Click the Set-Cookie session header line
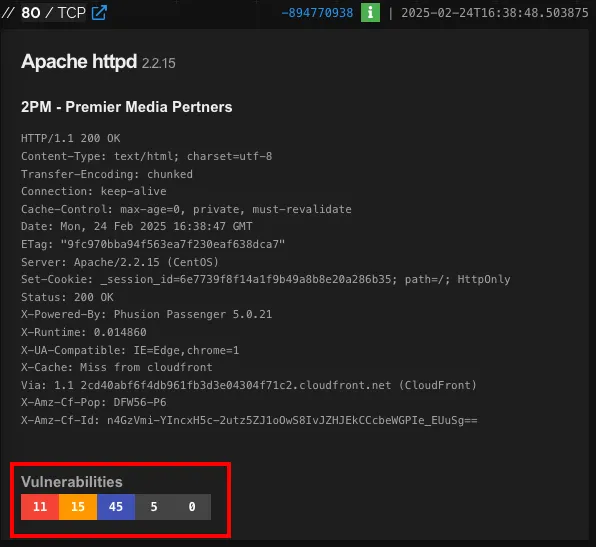Image resolution: width=596 pixels, height=547 pixels. (266, 279)
